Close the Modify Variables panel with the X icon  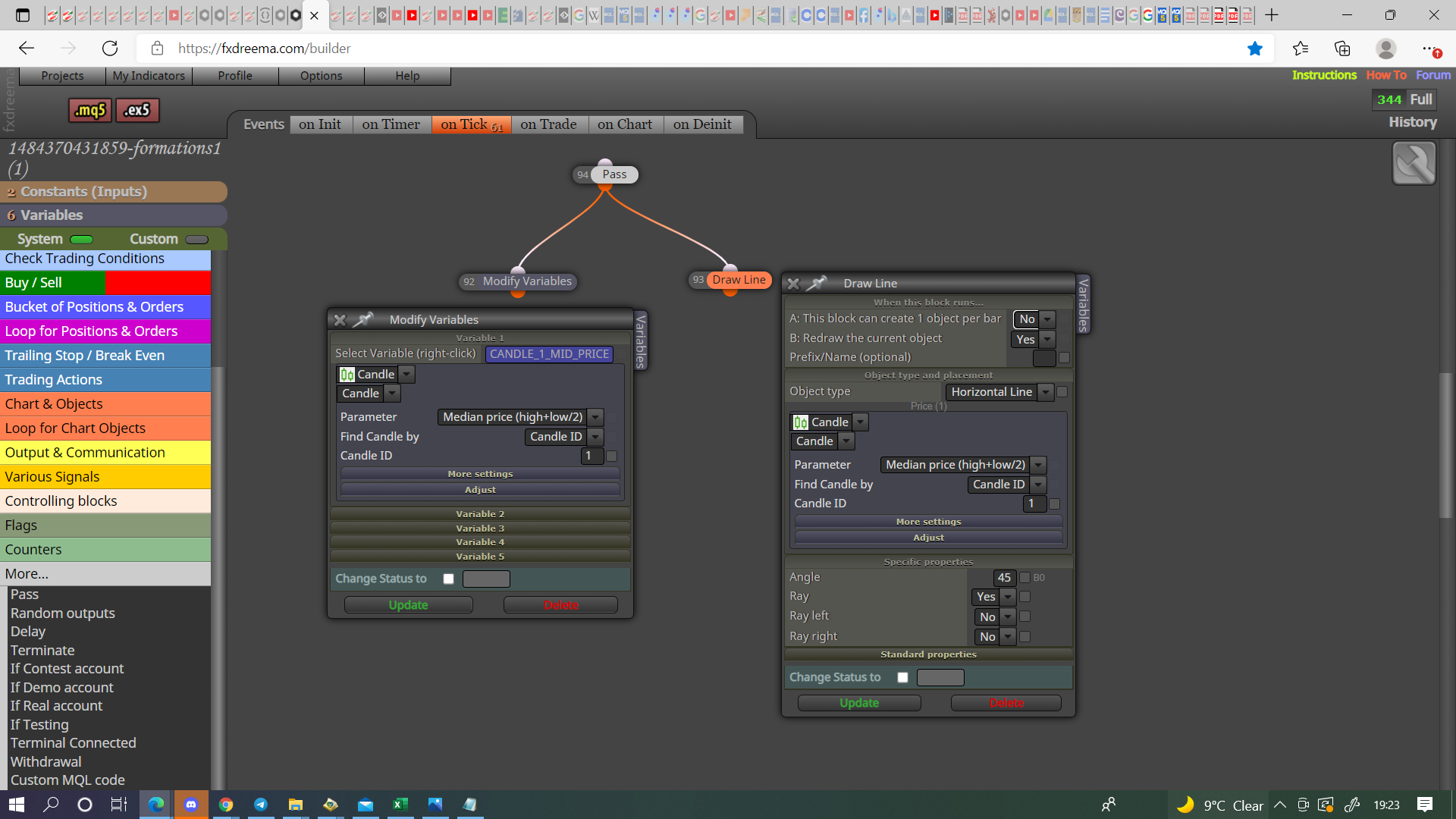pyautogui.click(x=340, y=320)
